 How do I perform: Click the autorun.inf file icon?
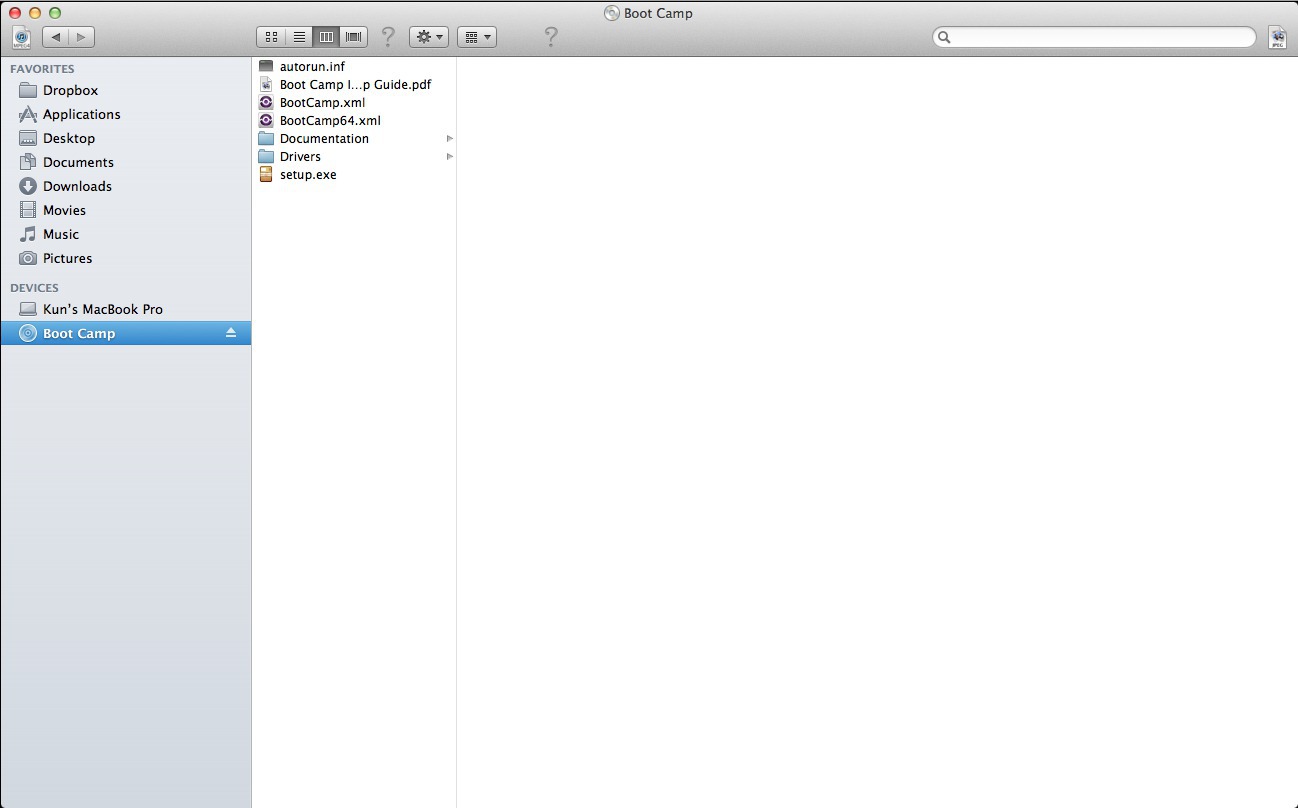(x=266, y=66)
